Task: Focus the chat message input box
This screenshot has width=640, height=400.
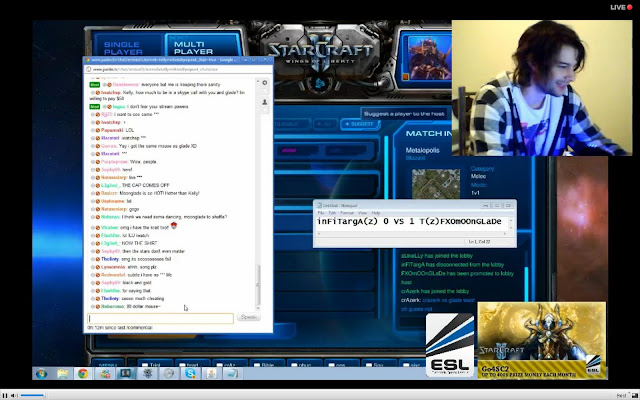Action: pyautogui.click(x=160, y=318)
